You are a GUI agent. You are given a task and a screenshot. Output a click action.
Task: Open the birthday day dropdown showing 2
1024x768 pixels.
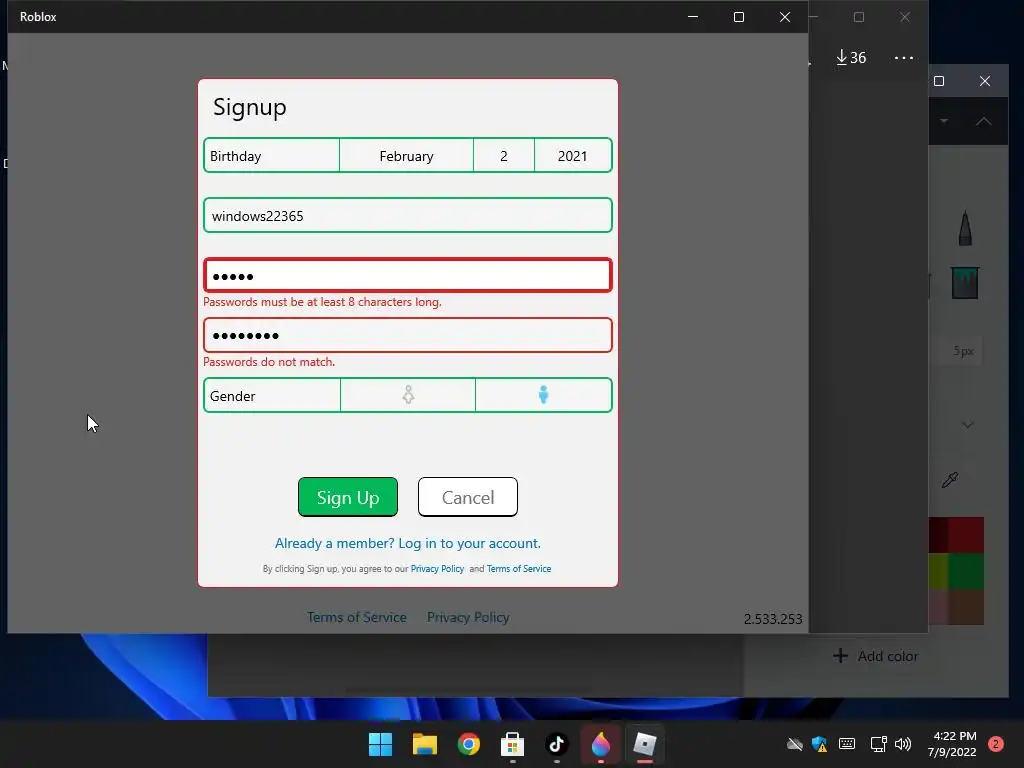504,156
